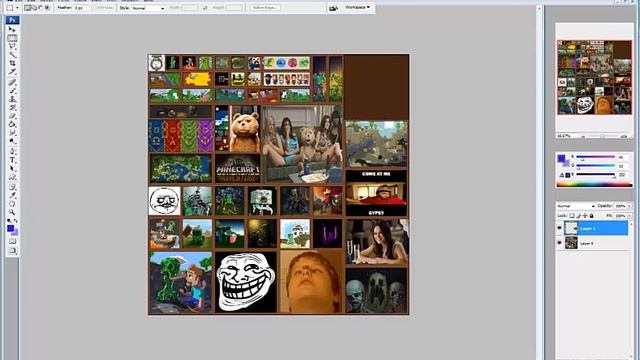Select the Magic Wand tool

pos(12,55)
